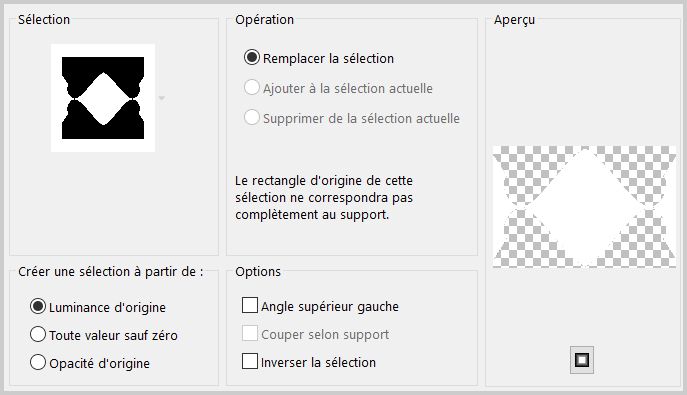Click the Créer une sélection à partir de label
The width and height of the screenshot is (687, 395).
(x=111, y=272)
